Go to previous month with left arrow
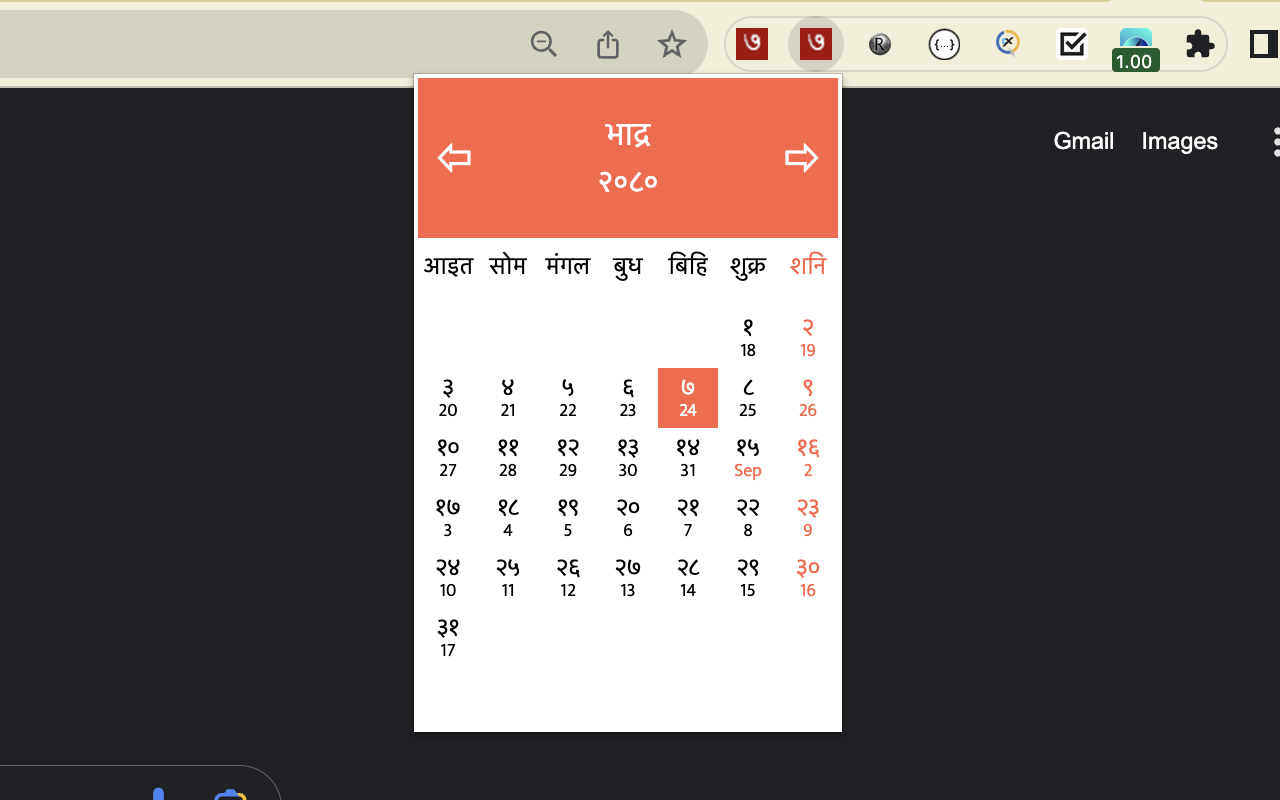Viewport: 1280px width, 800px height. click(454, 158)
